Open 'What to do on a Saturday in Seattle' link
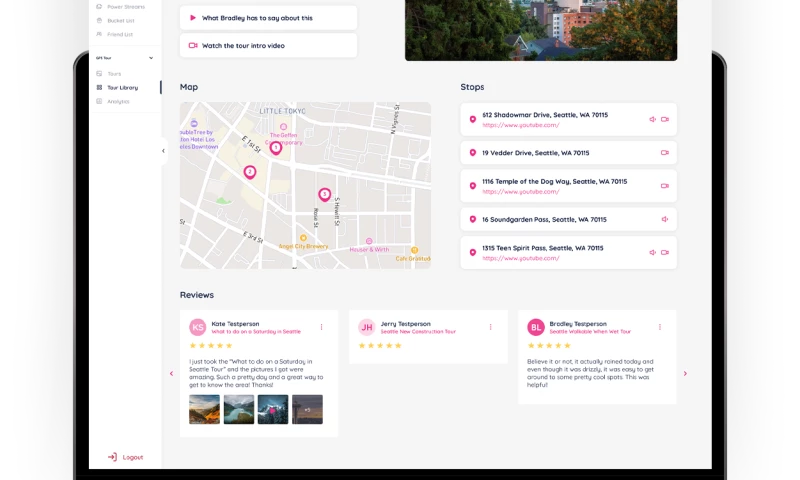This screenshot has width=800, height=480. (256, 332)
